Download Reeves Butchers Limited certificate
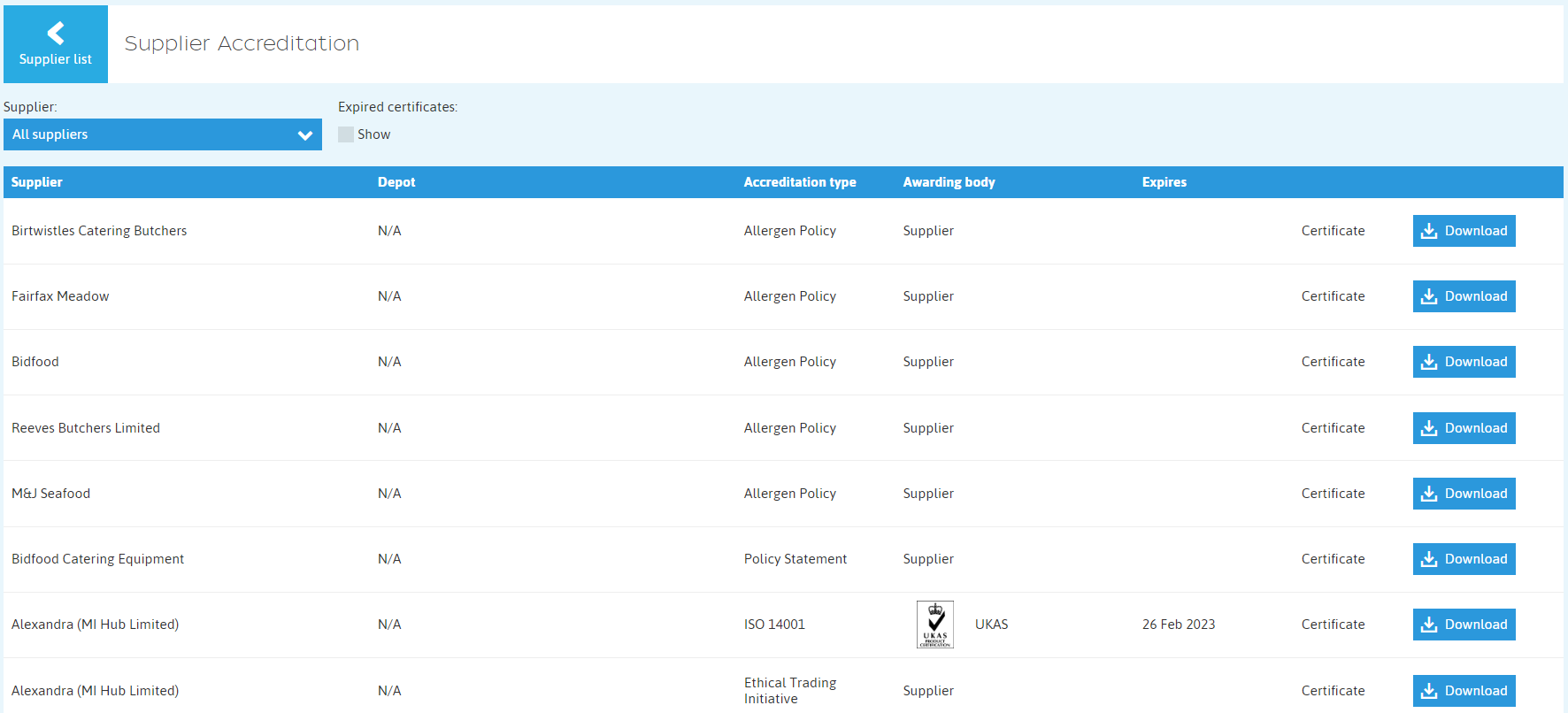This screenshot has height=713, width=1568. point(1464,428)
